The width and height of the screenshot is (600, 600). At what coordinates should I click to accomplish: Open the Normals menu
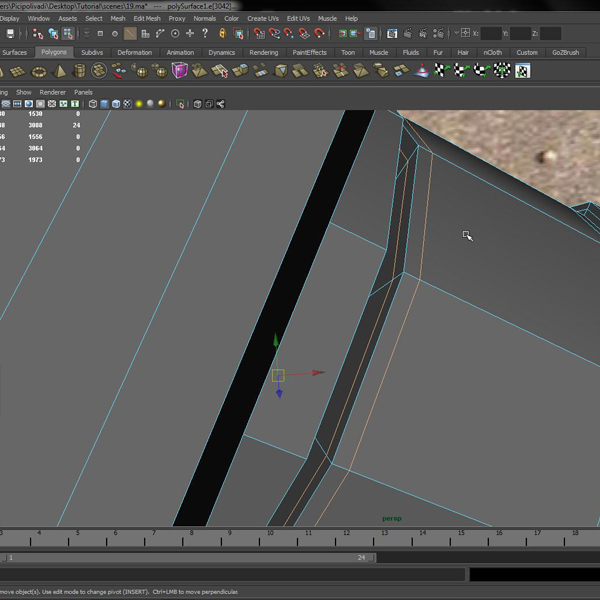[x=204, y=18]
